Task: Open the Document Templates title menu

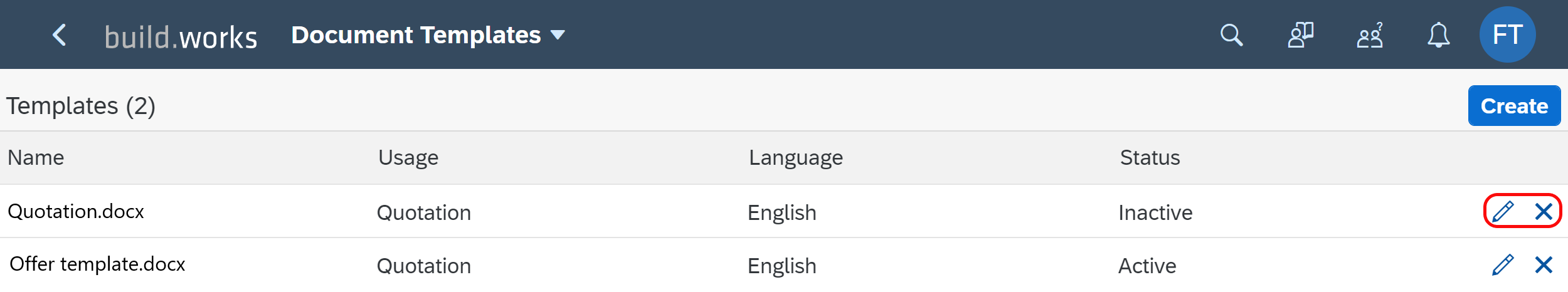Action: (x=416, y=35)
